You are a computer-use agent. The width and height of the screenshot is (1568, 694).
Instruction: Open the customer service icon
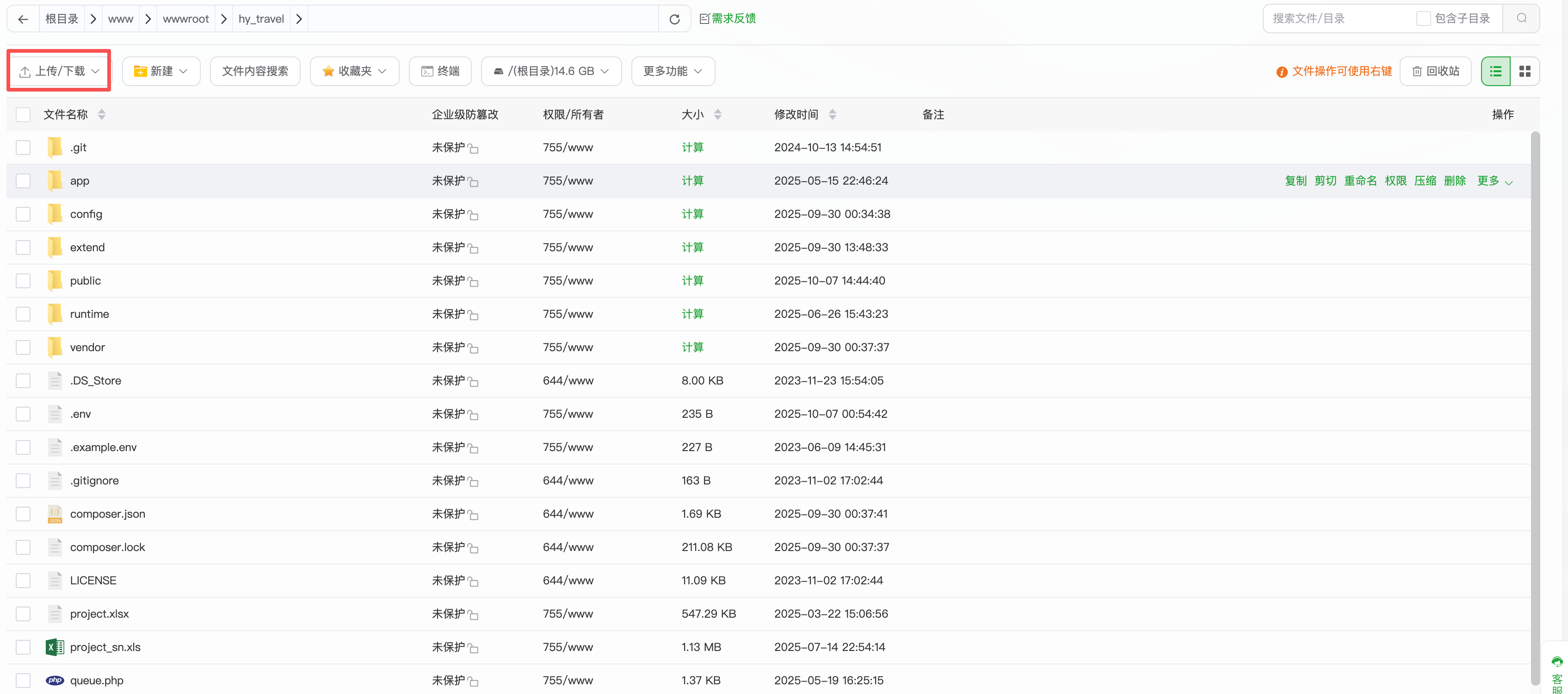pyautogui.click(x=1556, y=663)
